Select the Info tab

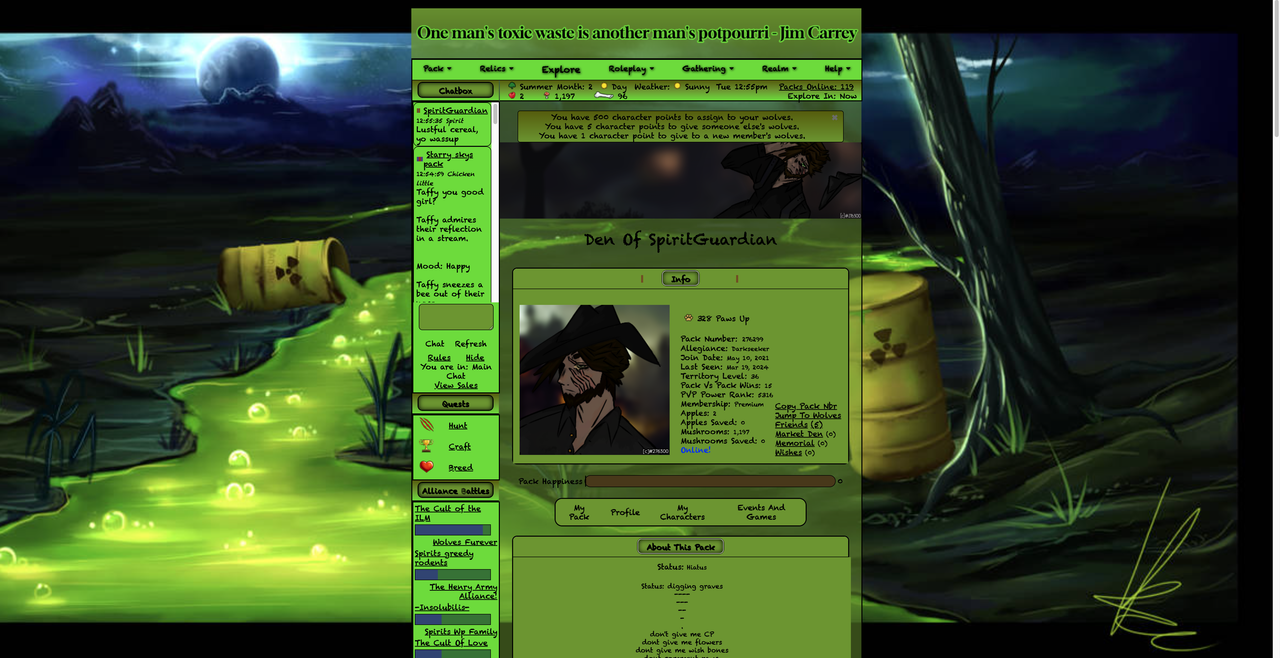click(681, 279)
